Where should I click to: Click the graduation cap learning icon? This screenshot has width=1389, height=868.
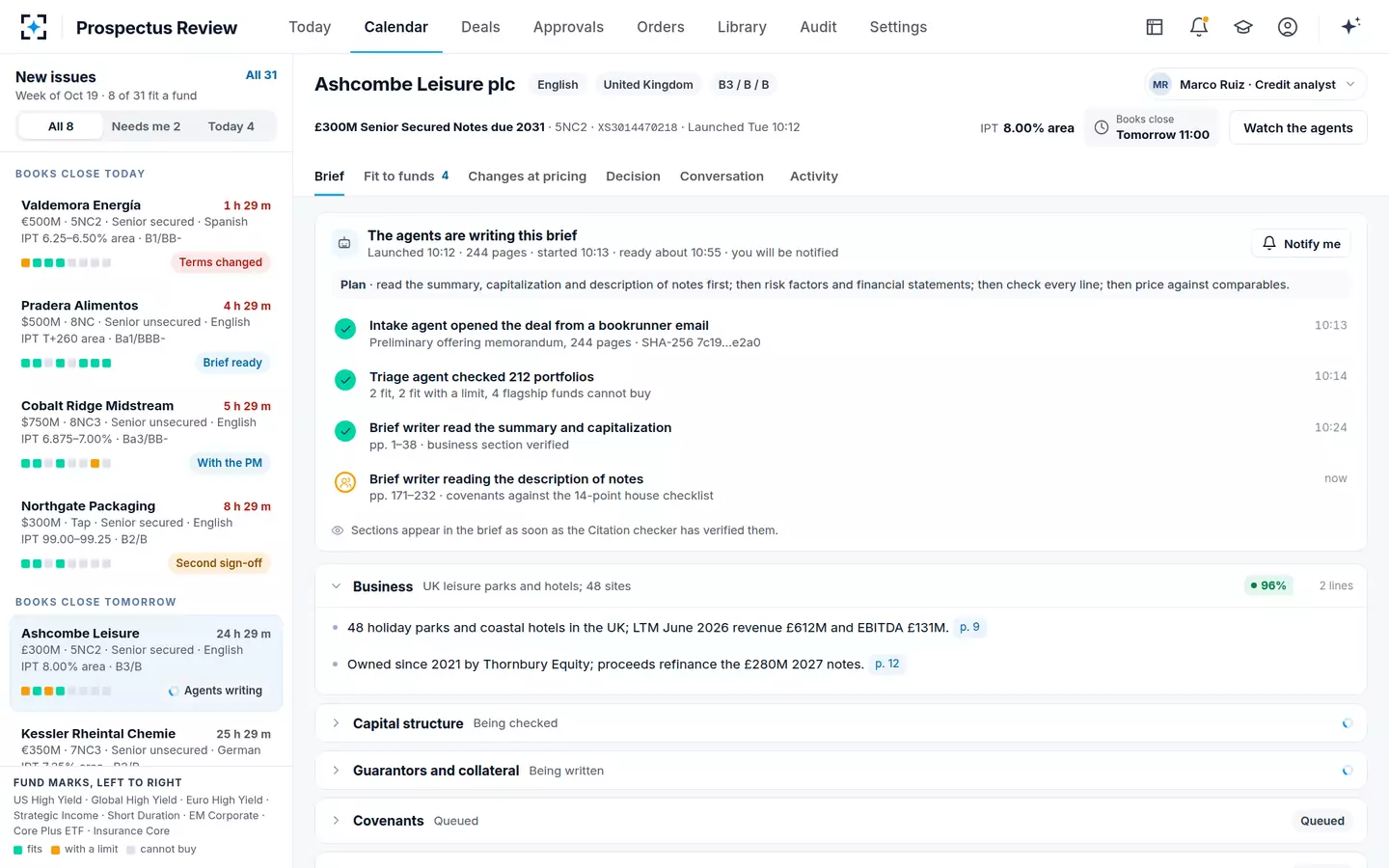(1243, 27)
